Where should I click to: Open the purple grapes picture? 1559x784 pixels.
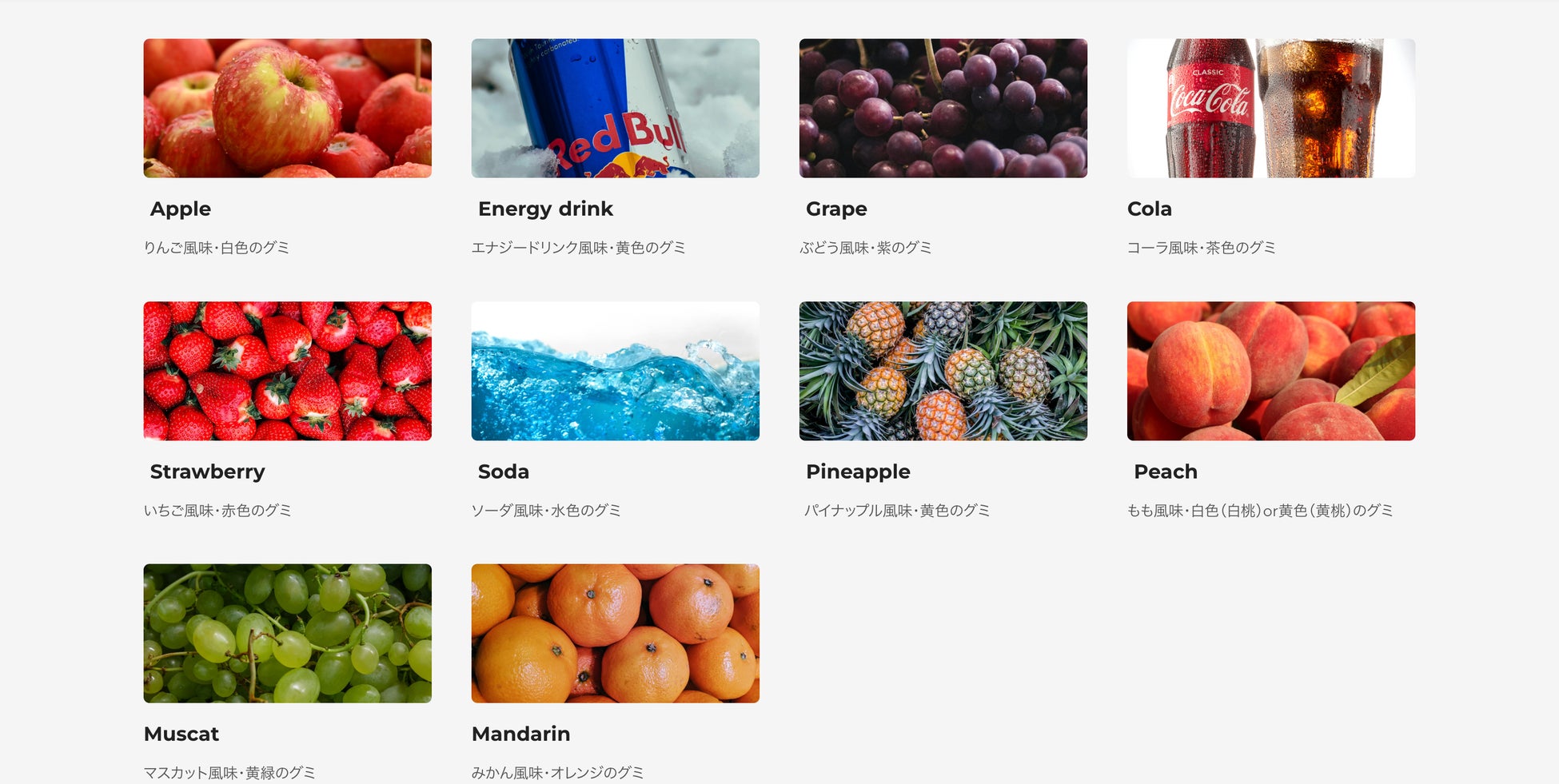[x=943, y=108]
